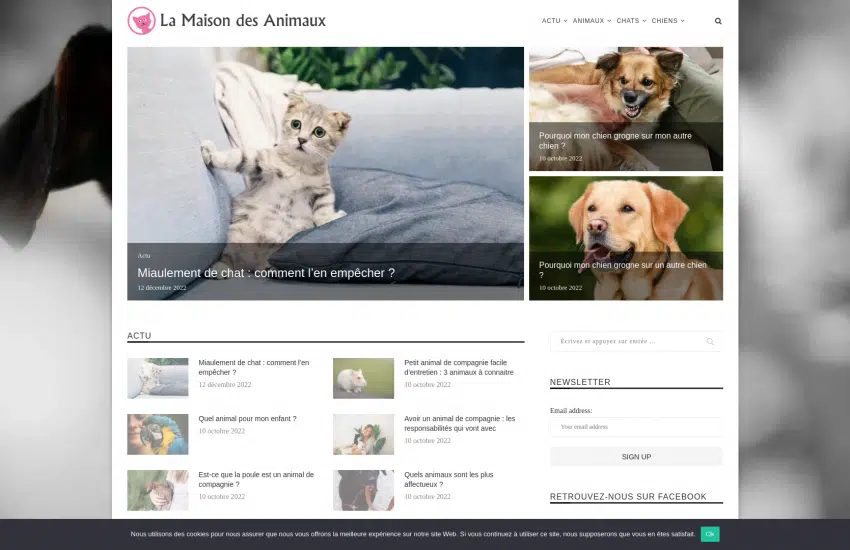The height and width of the screenshot is (550, 850).
Task: Open 'Est-ce que la poule' article link
Action: point(255,479)
